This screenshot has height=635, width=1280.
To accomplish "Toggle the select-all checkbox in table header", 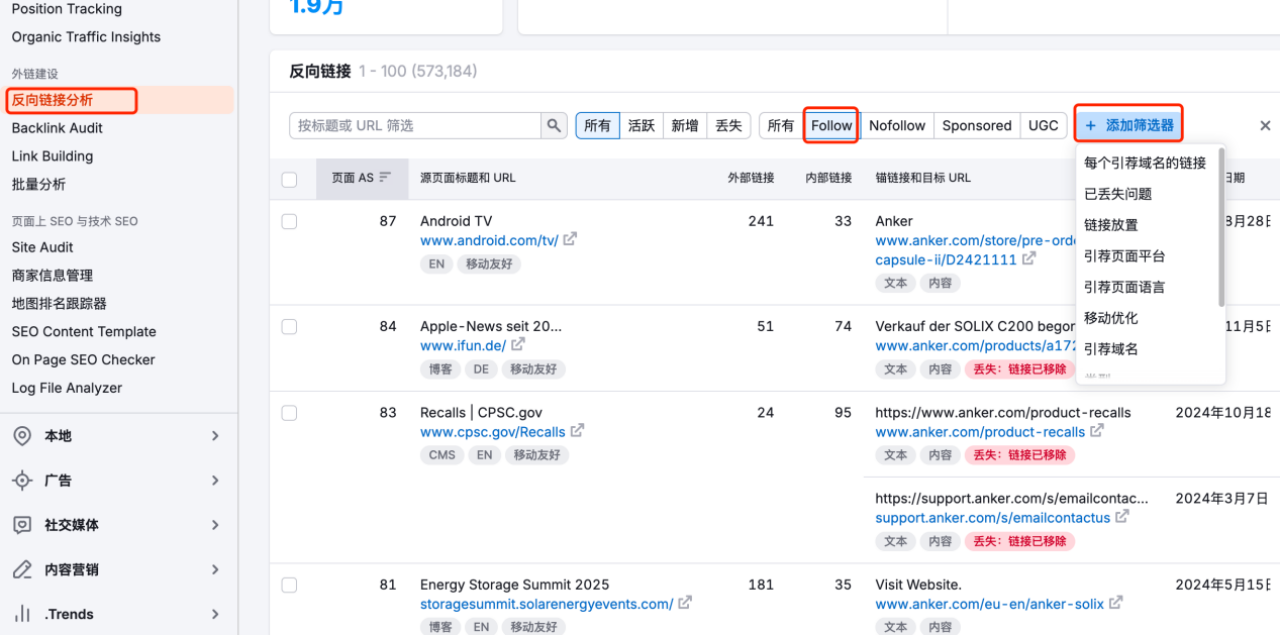I will coord(289,180).
